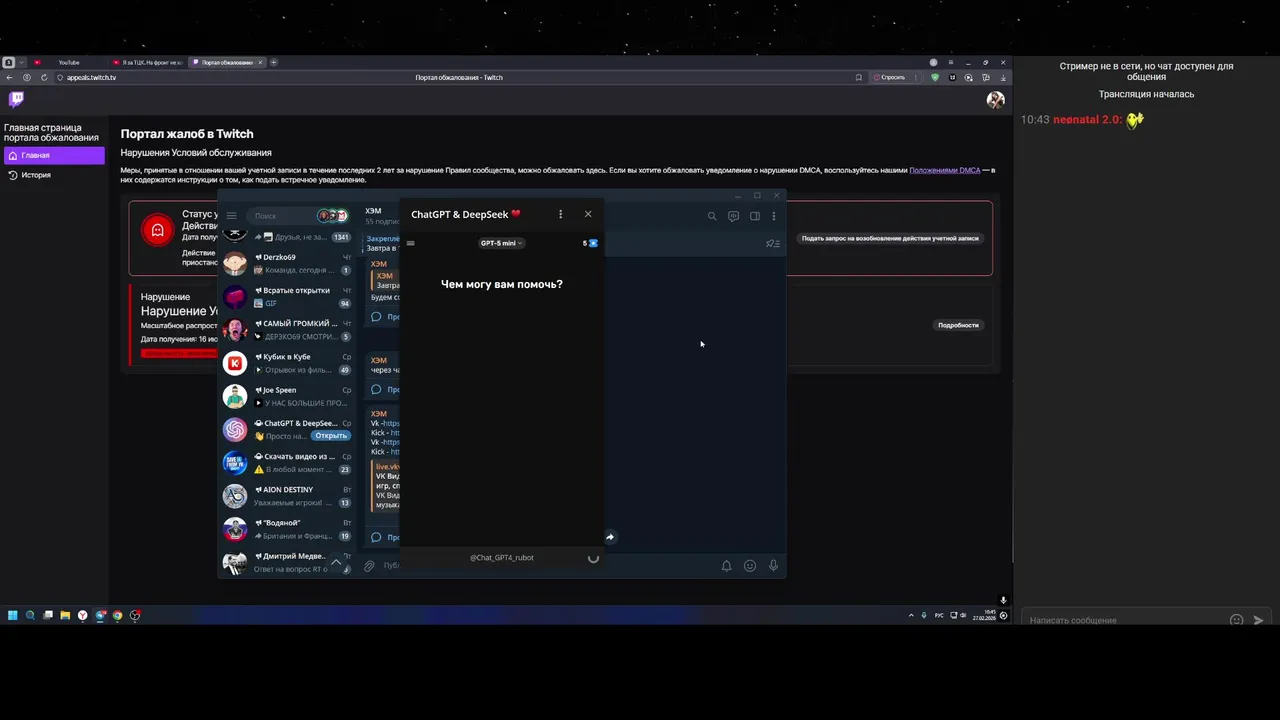Click the share forward arrow button

click(x=610, y=537)
